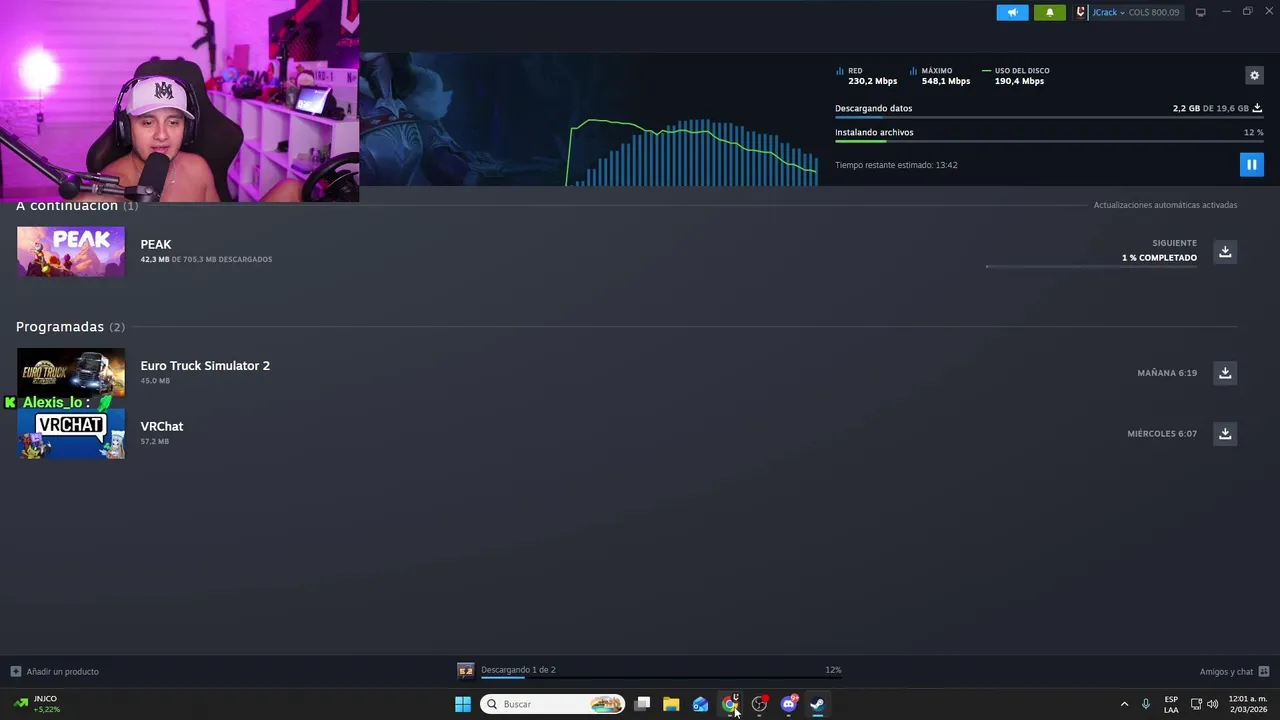Click the plus icon beside Añadir un producto
Viewport: 1280px width, 720px height.
click(15, 671)
